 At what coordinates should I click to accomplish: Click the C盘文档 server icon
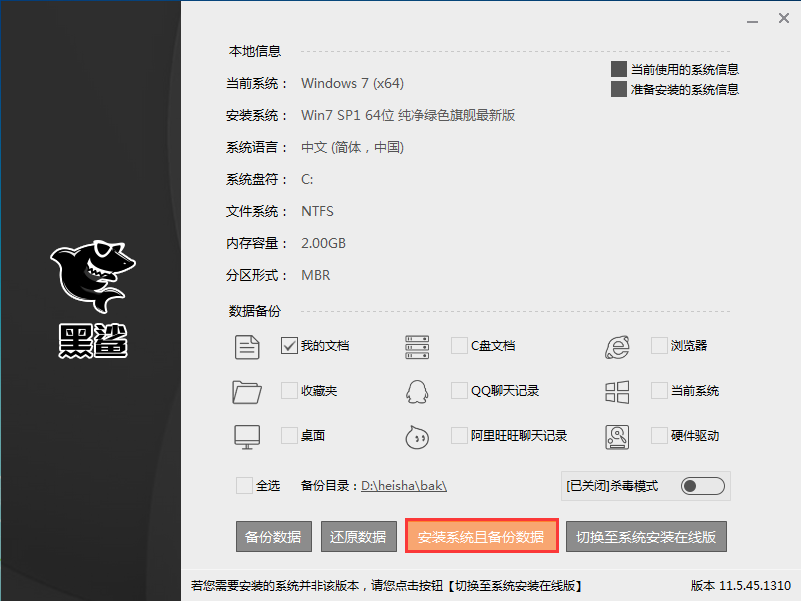click(x=417, y=345)
